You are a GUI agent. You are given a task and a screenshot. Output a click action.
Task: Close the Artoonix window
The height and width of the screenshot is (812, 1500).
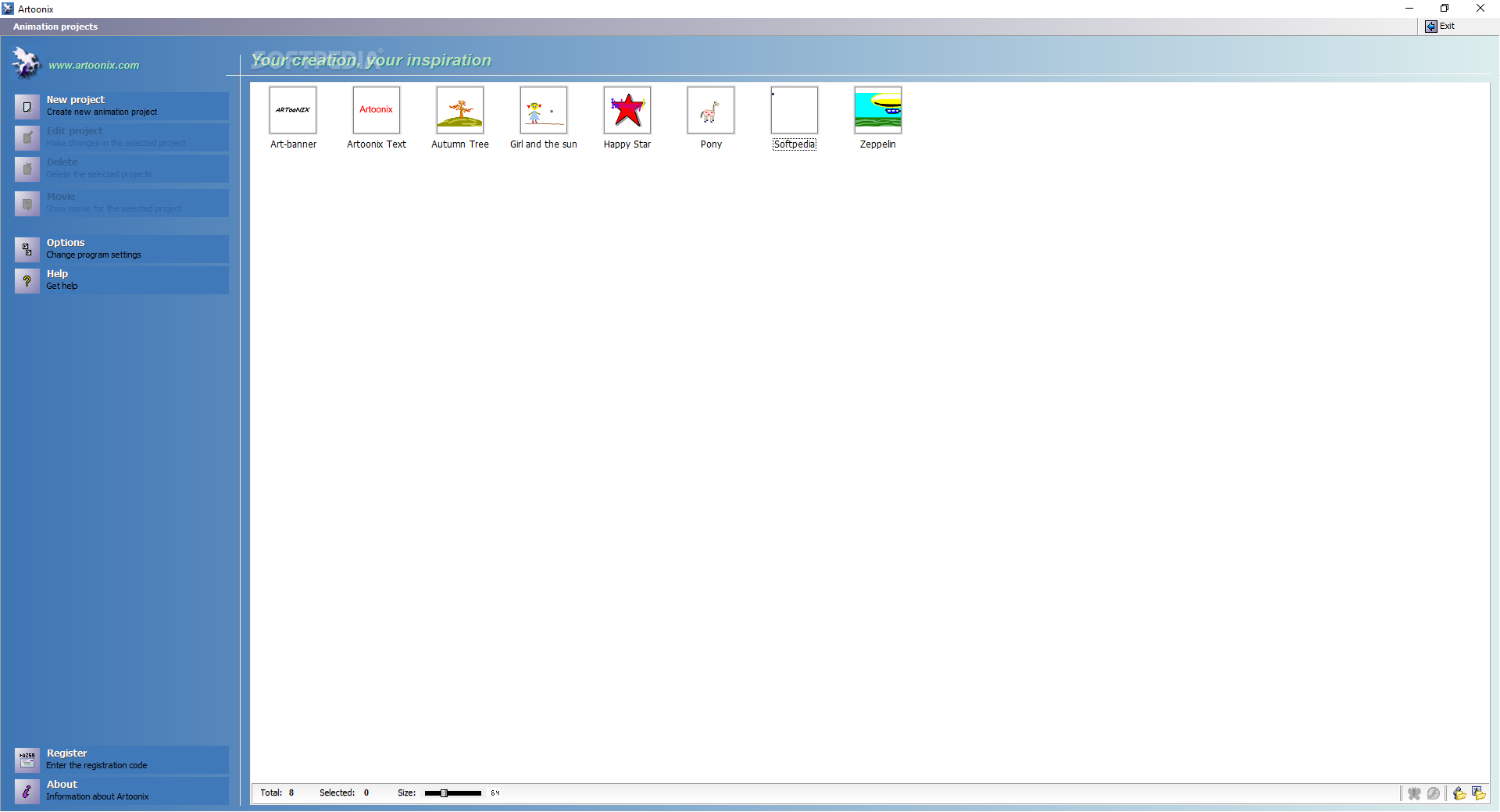(1480, 9)
